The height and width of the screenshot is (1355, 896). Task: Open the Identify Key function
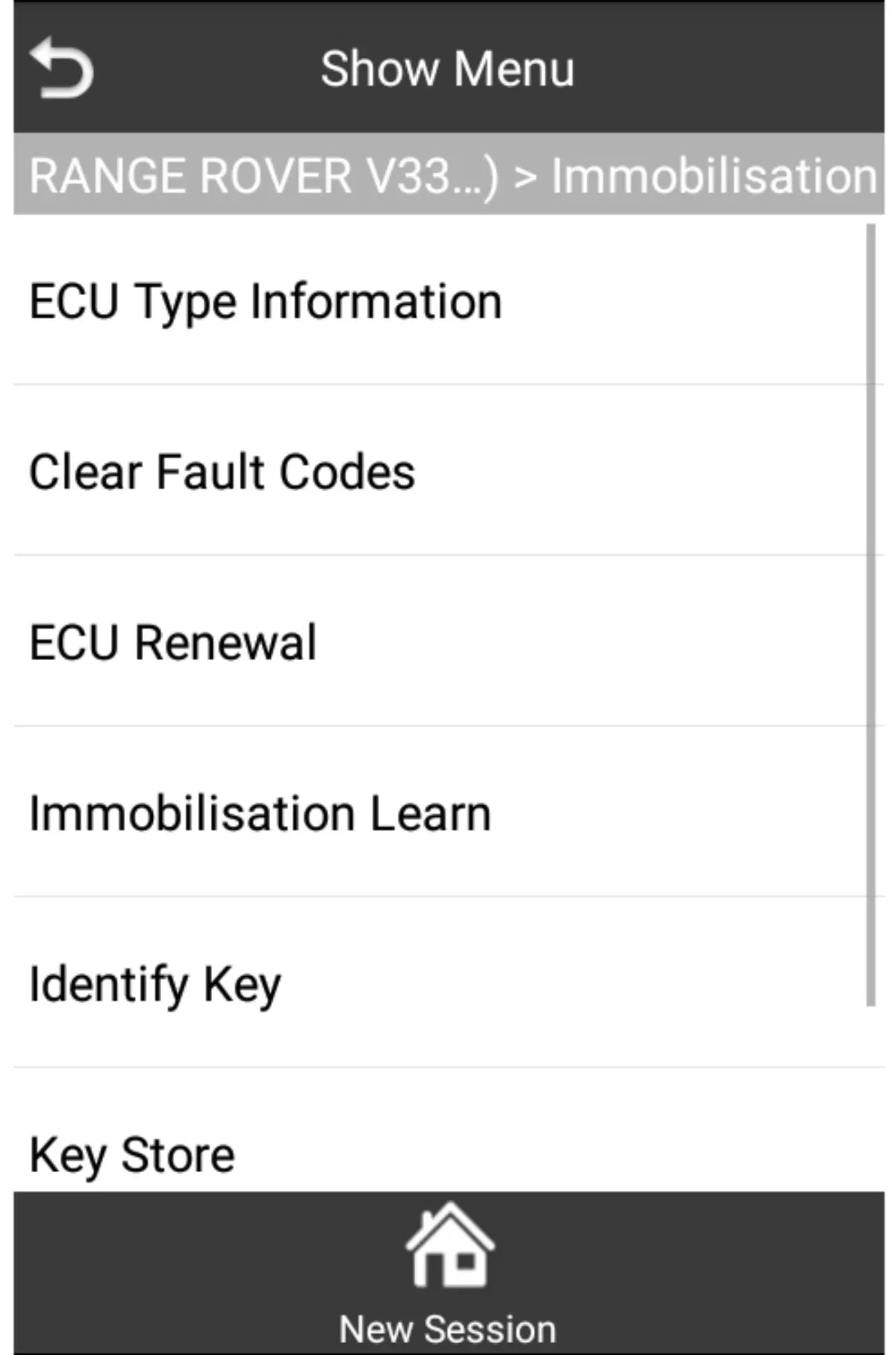tap(155, 984)
